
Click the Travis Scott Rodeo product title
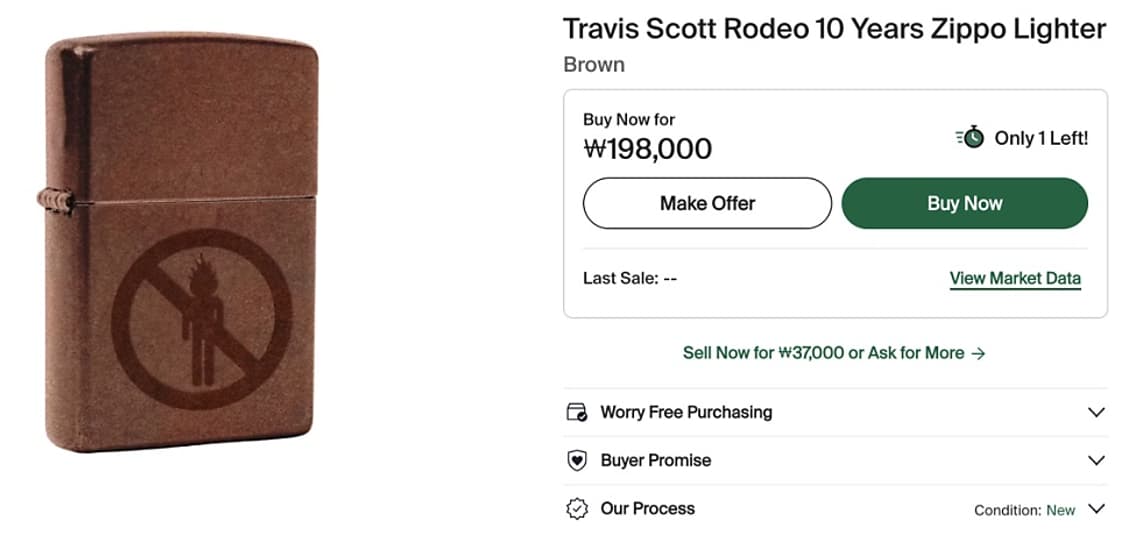[x=834, y=29]
